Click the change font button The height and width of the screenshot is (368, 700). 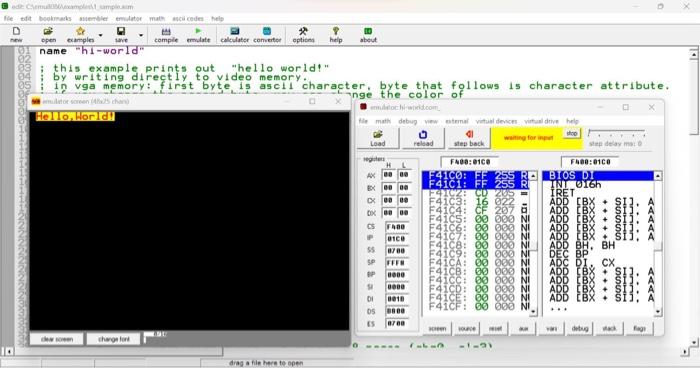[x=114, y=339]
